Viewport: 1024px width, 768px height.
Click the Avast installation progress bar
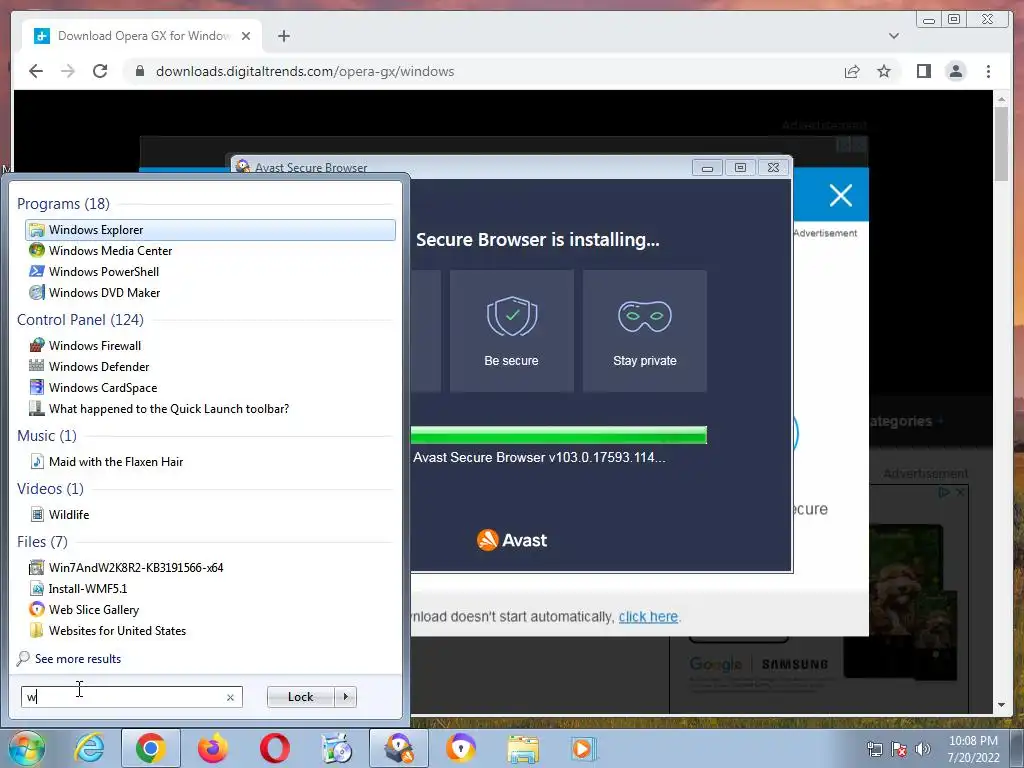[x=559, y=435]
